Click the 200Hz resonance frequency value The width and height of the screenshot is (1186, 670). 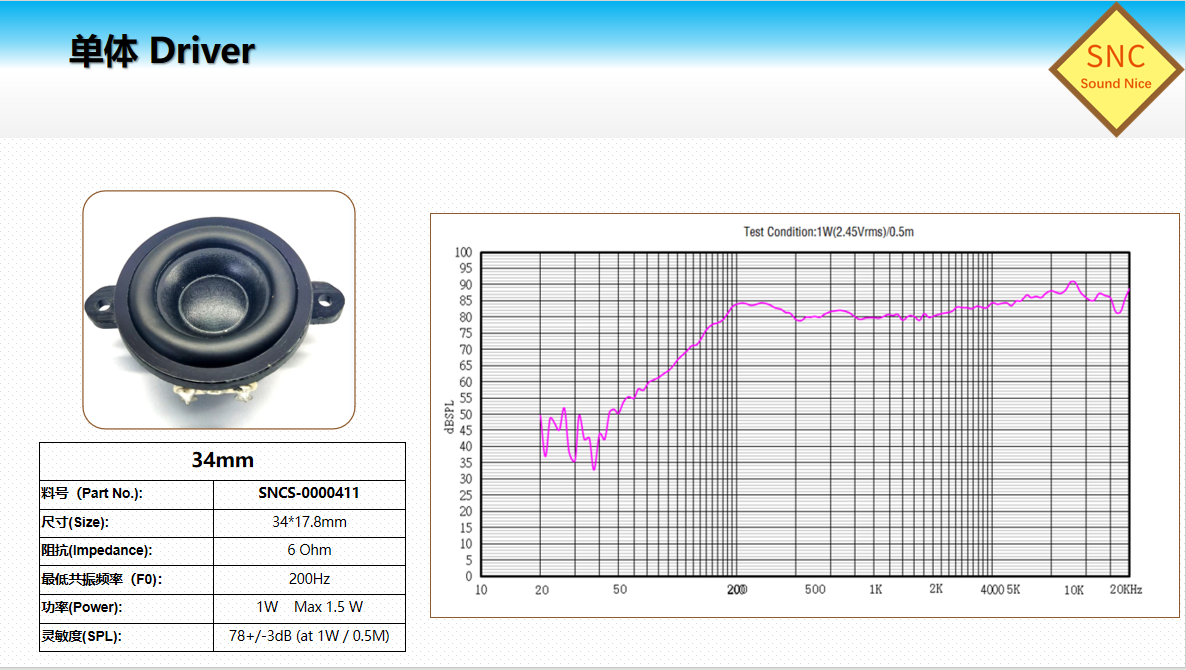click(x=309, y=579)
